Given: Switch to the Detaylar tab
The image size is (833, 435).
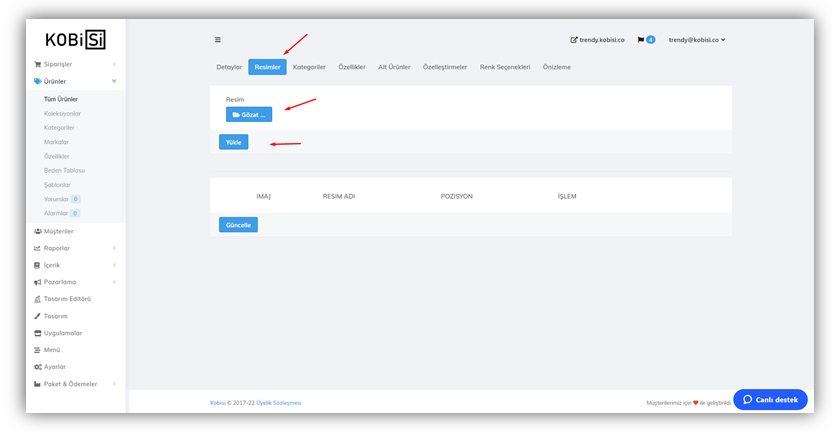Looking at the screenshot, I should (x=229, y=67).
